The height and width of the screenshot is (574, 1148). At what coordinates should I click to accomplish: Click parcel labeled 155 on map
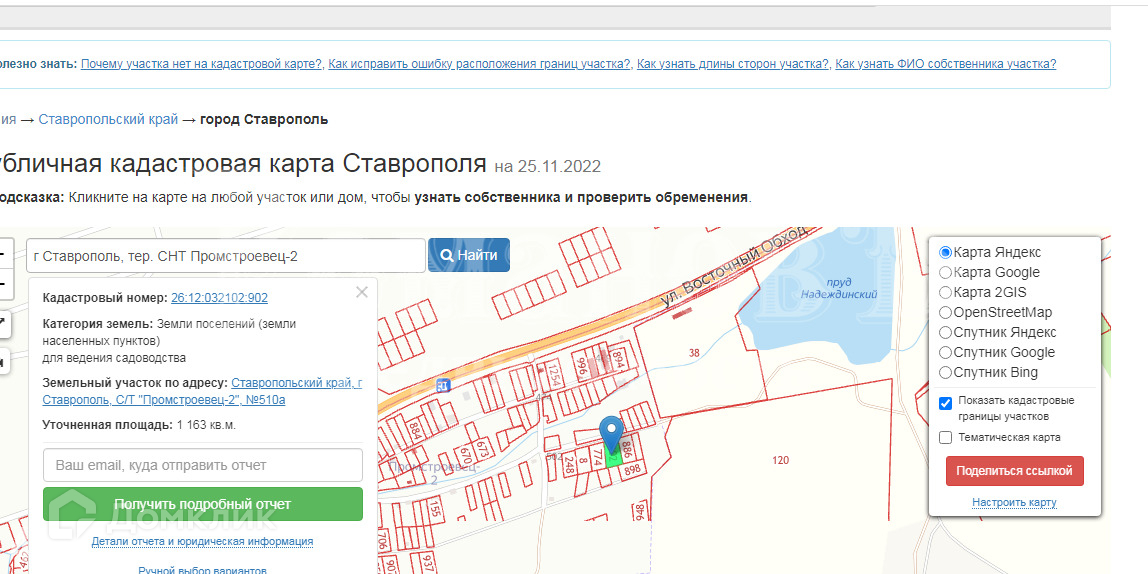(x=435, y=508)
